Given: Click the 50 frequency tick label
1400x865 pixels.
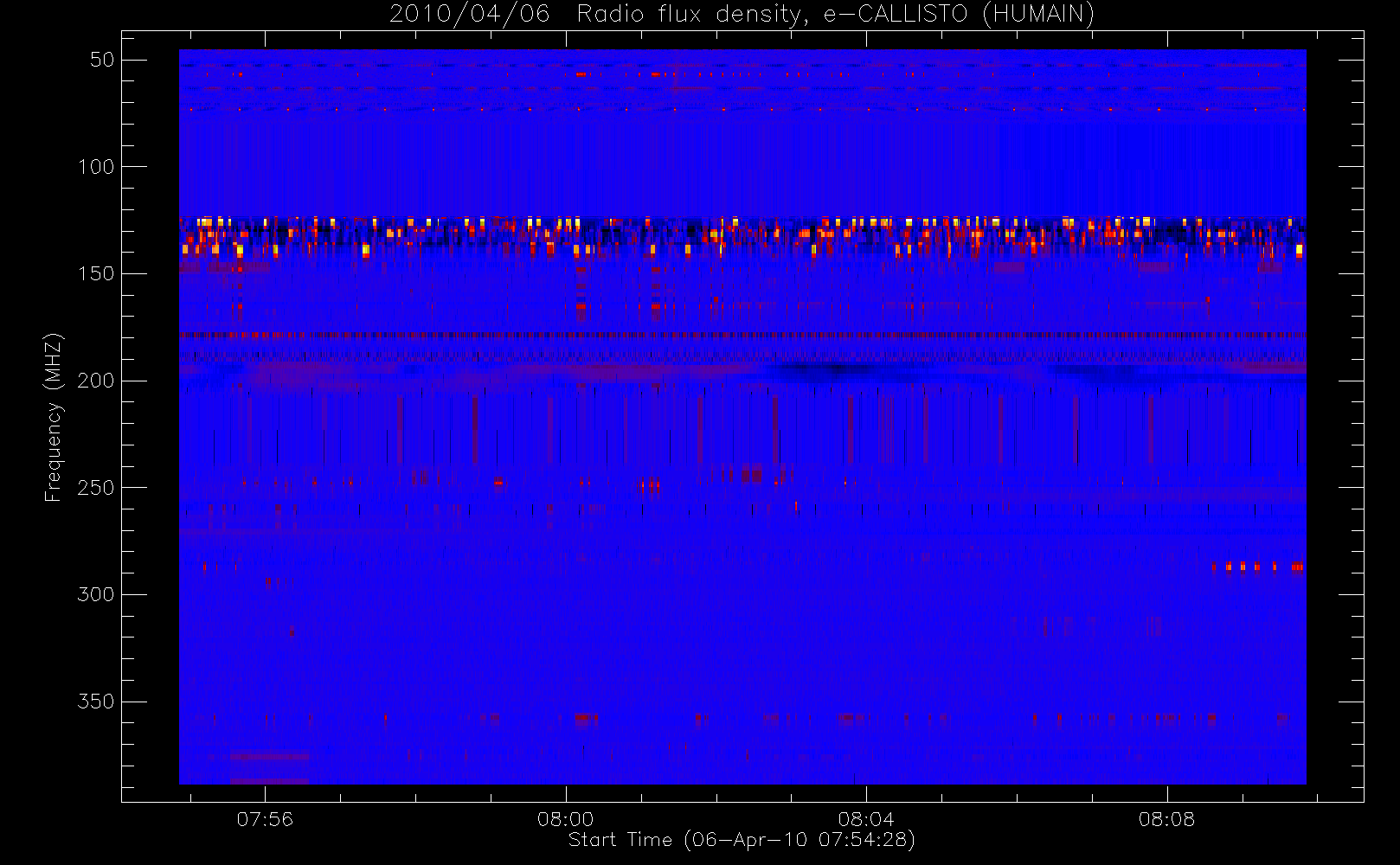Looking at the screenshot, I should (102, 60).
